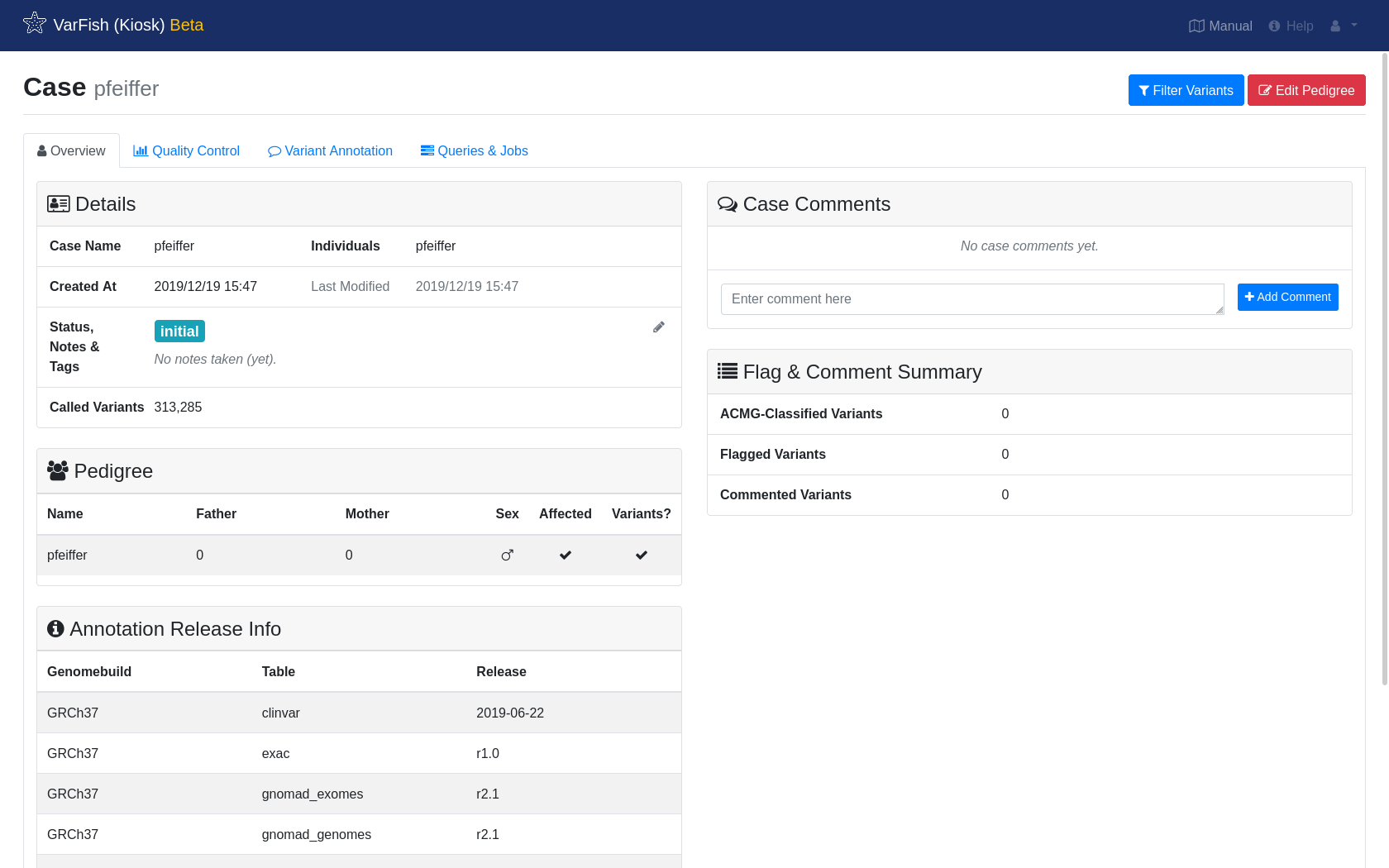Click the Father column header in Pedigree
The image size is (1389, 868).
(x=216, y=513)
